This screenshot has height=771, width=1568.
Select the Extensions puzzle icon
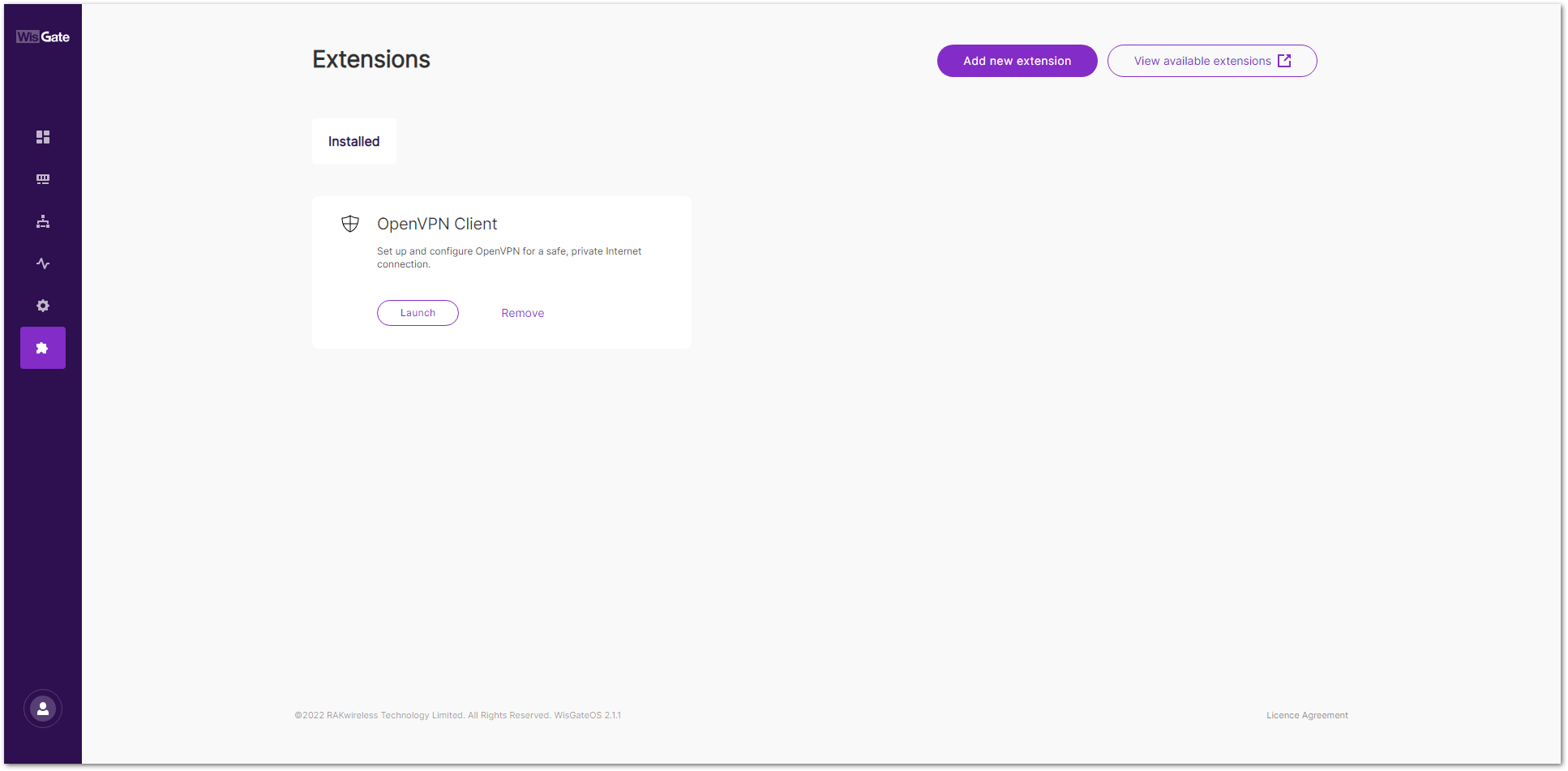pos(43,348)
